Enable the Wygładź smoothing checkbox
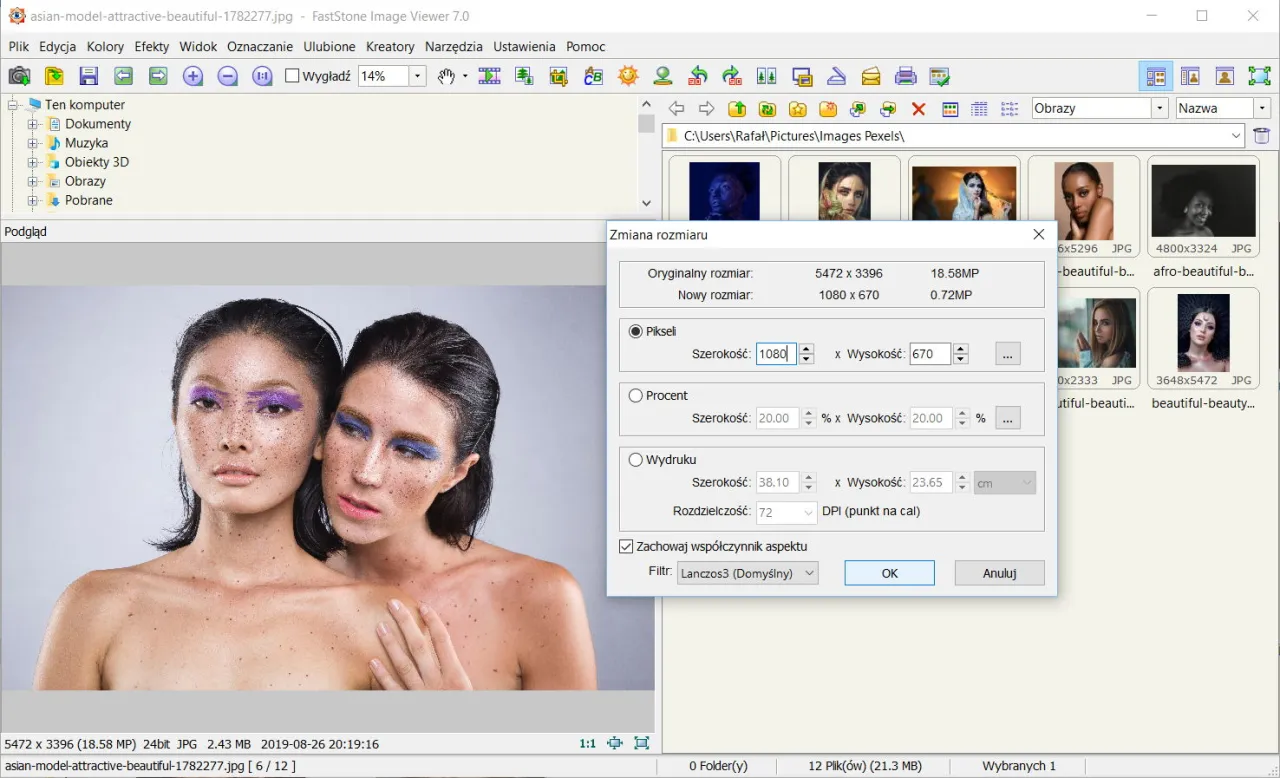Image resolution: width=1280 pixels, height=778 pixels. [290, 75]
